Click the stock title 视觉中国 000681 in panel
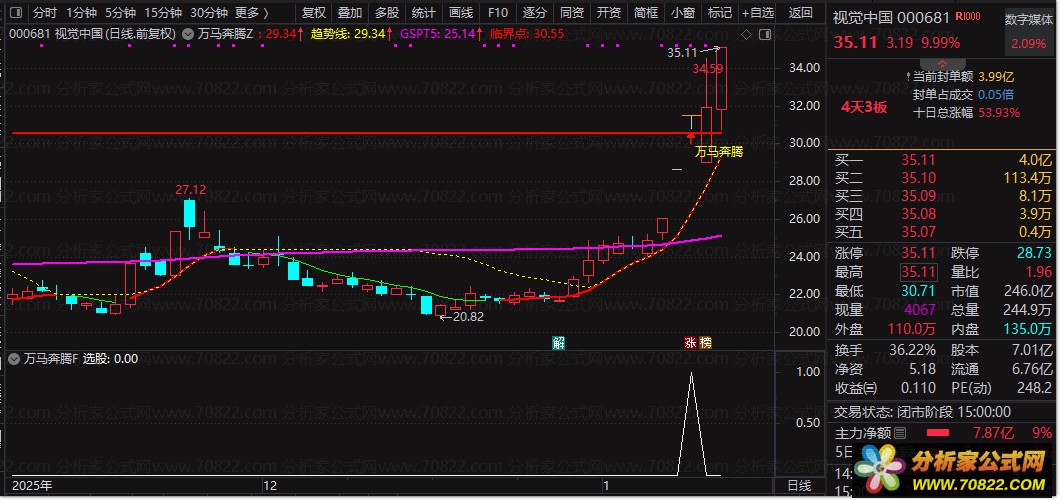This screenshot has height=501, width=1062. click(x=891, y=18)
